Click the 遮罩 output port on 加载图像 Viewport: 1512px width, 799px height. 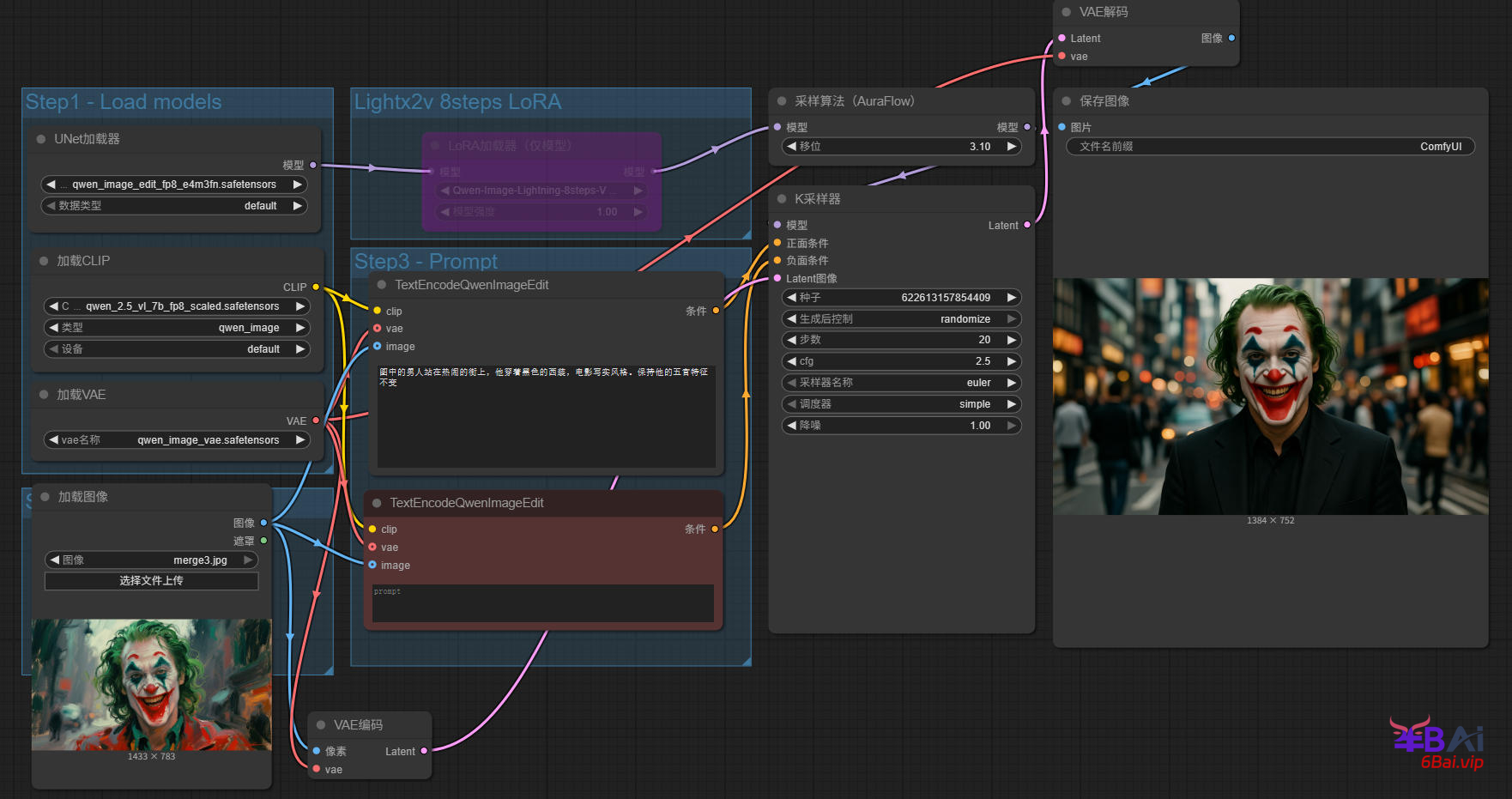pos(263,541)
